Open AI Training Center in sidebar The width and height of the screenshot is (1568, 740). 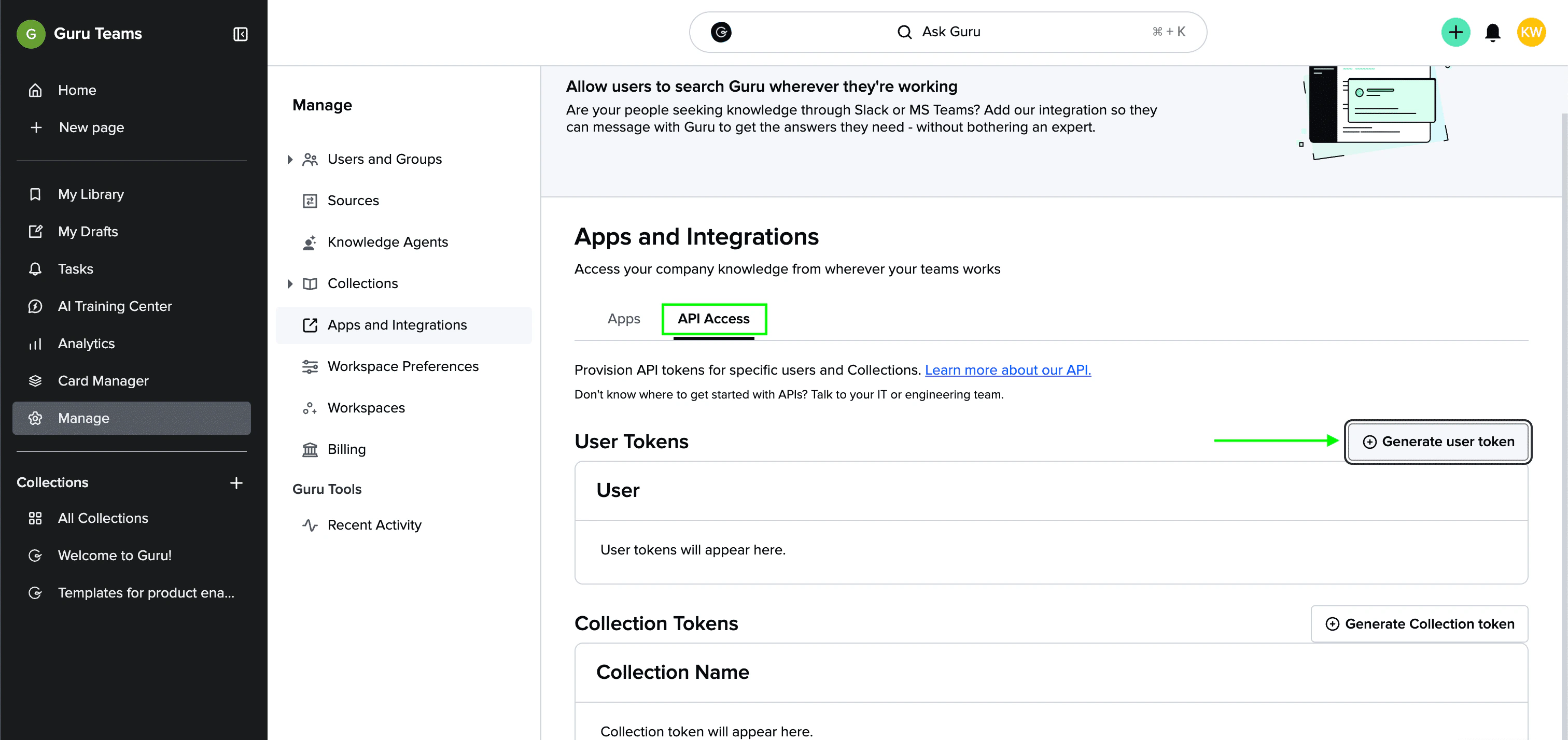[x=115, y=306]
